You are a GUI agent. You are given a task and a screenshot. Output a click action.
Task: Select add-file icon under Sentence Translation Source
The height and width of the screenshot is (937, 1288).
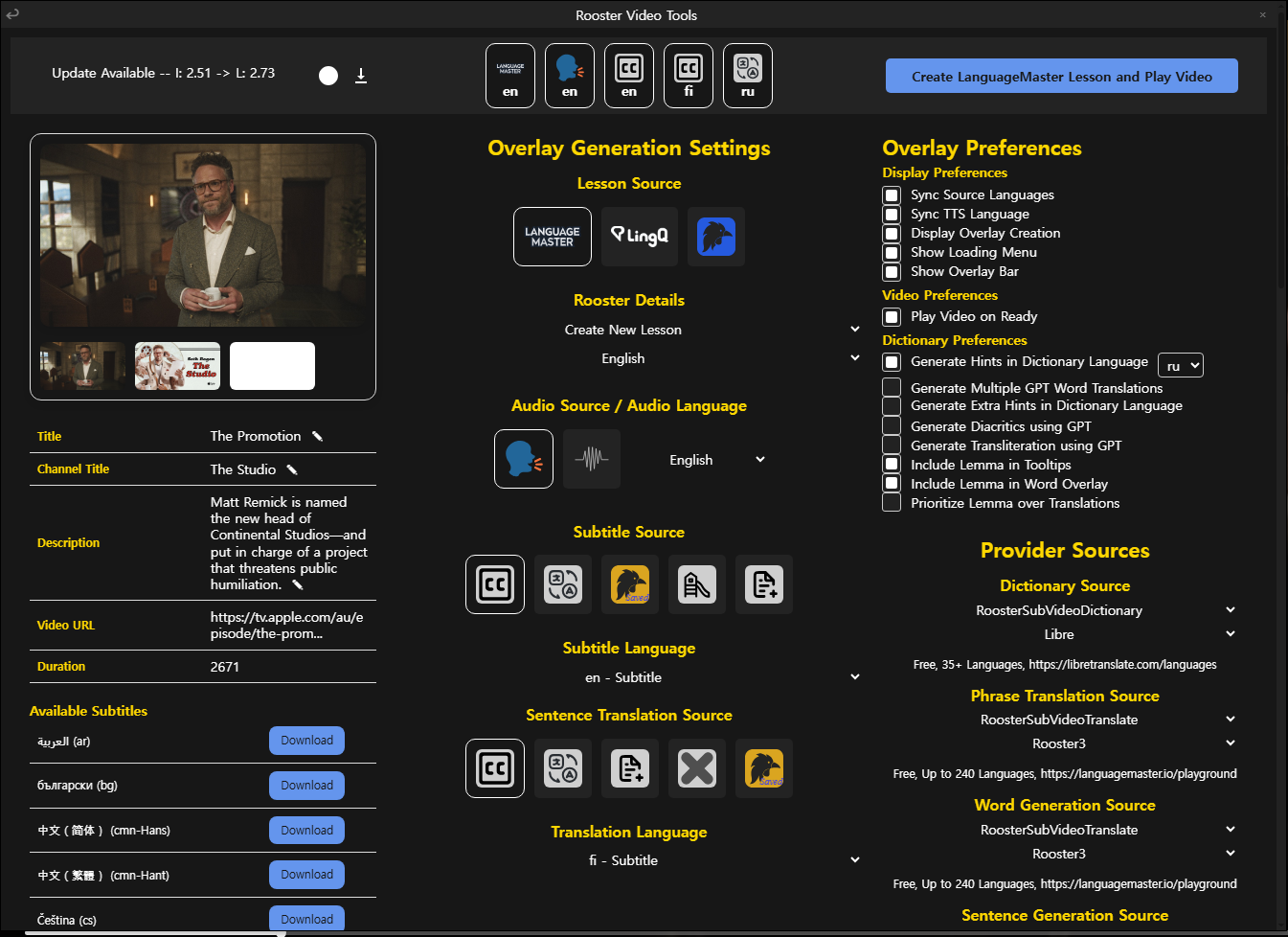[630, 768]
